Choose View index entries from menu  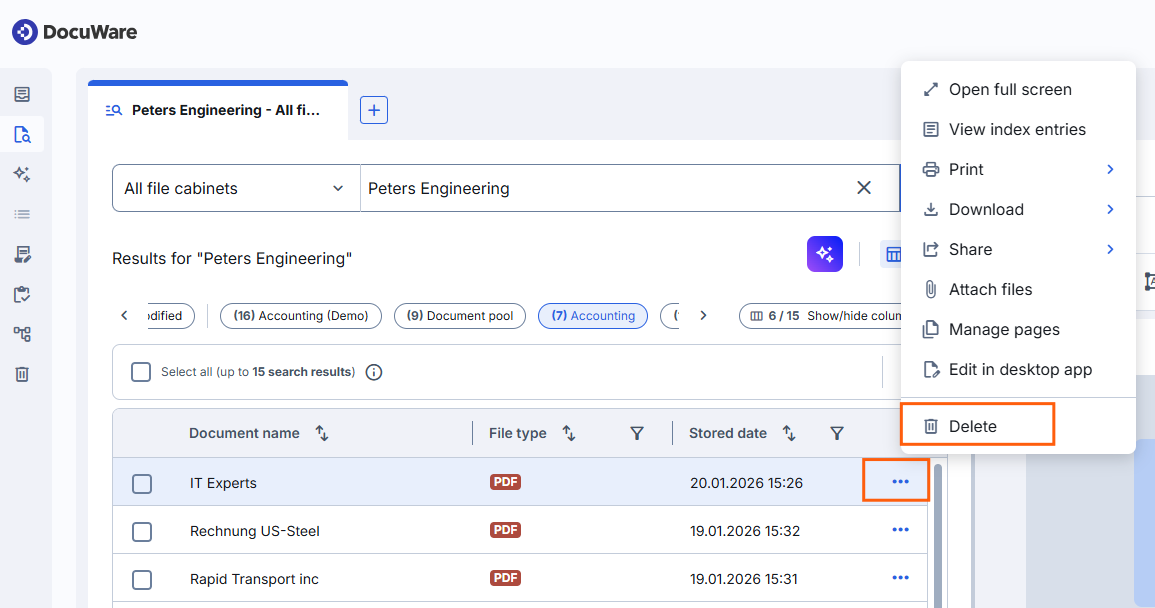pyautogui.click(x=1018, y=129)
